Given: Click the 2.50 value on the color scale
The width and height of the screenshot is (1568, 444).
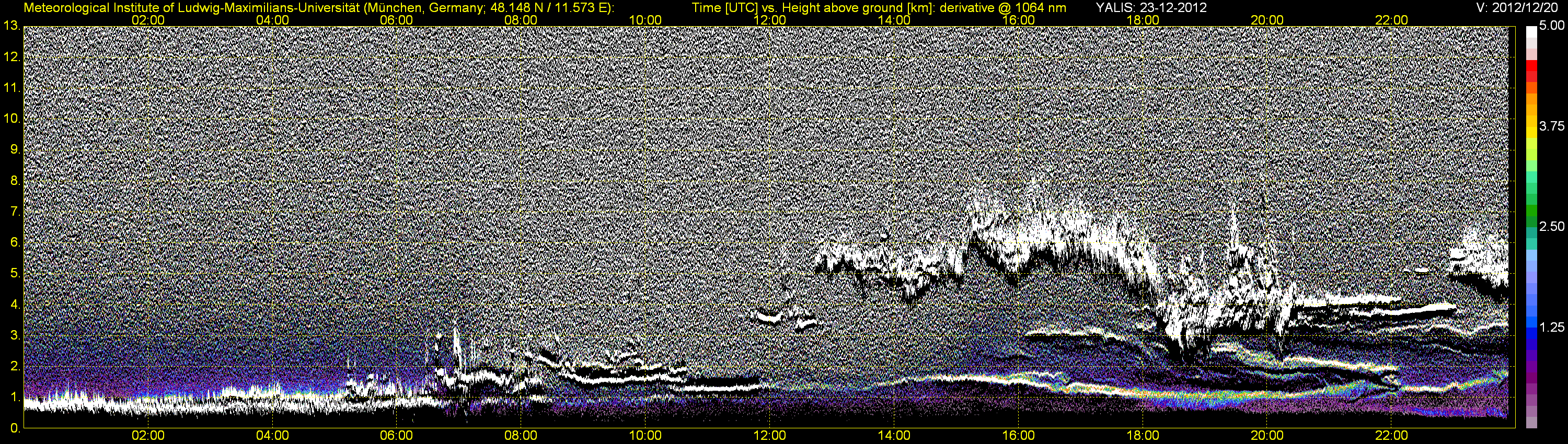Looking at the screenshot, I should click(1552, 227).
